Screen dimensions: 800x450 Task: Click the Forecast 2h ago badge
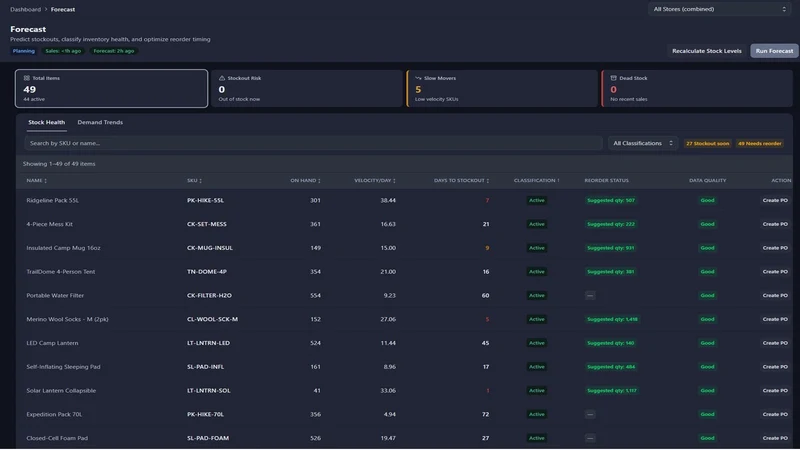coord(113,51)
